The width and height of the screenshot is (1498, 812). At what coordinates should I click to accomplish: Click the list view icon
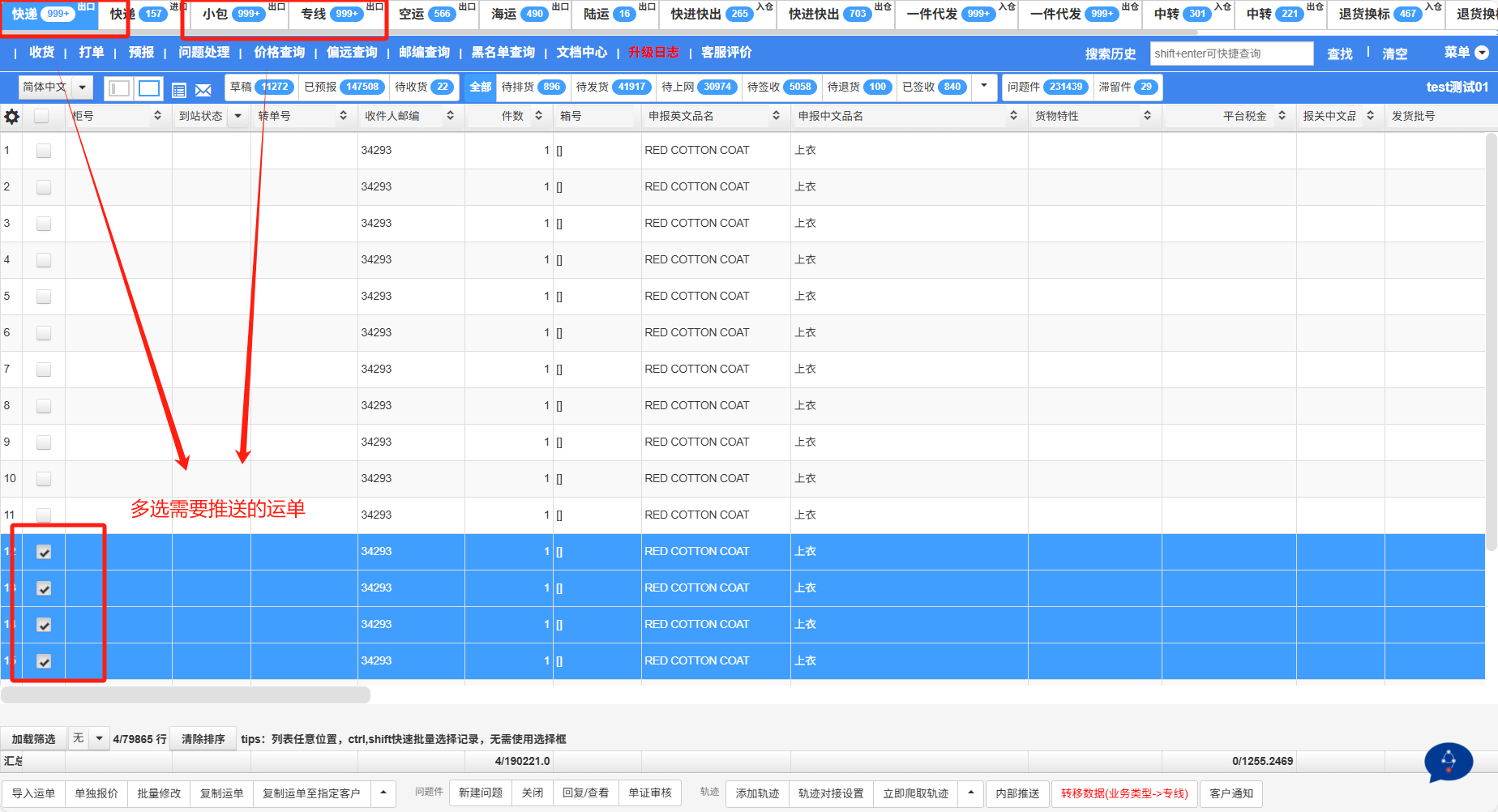(x=179, y=90)
